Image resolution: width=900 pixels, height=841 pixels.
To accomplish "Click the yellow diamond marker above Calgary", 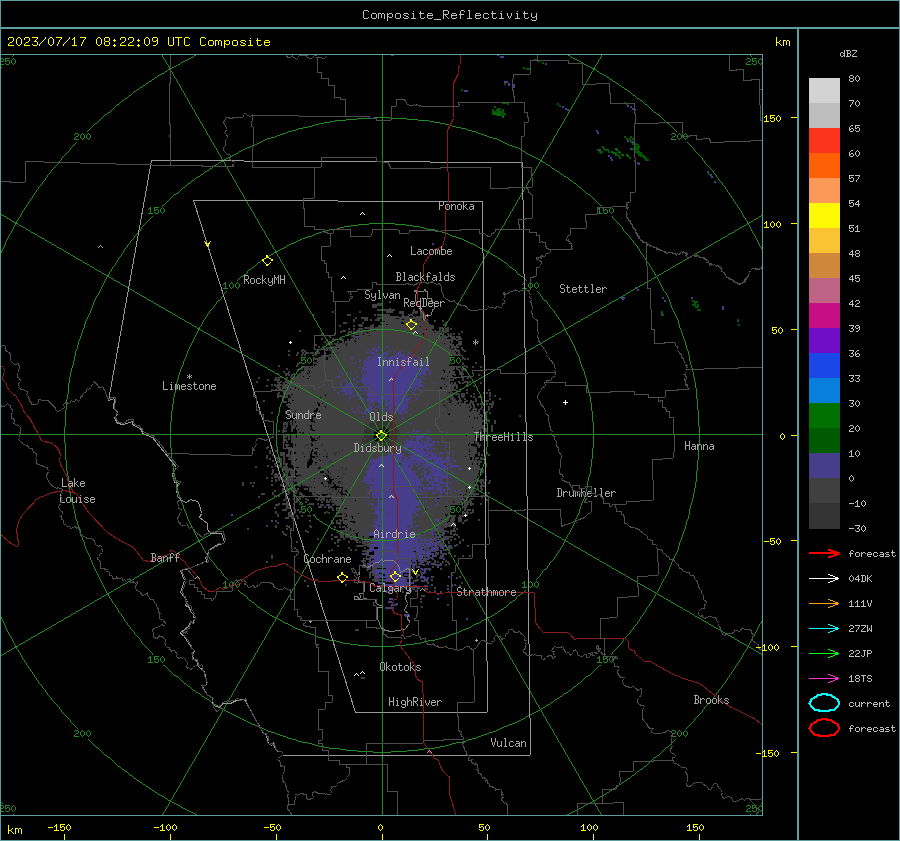I will point(395,576).
